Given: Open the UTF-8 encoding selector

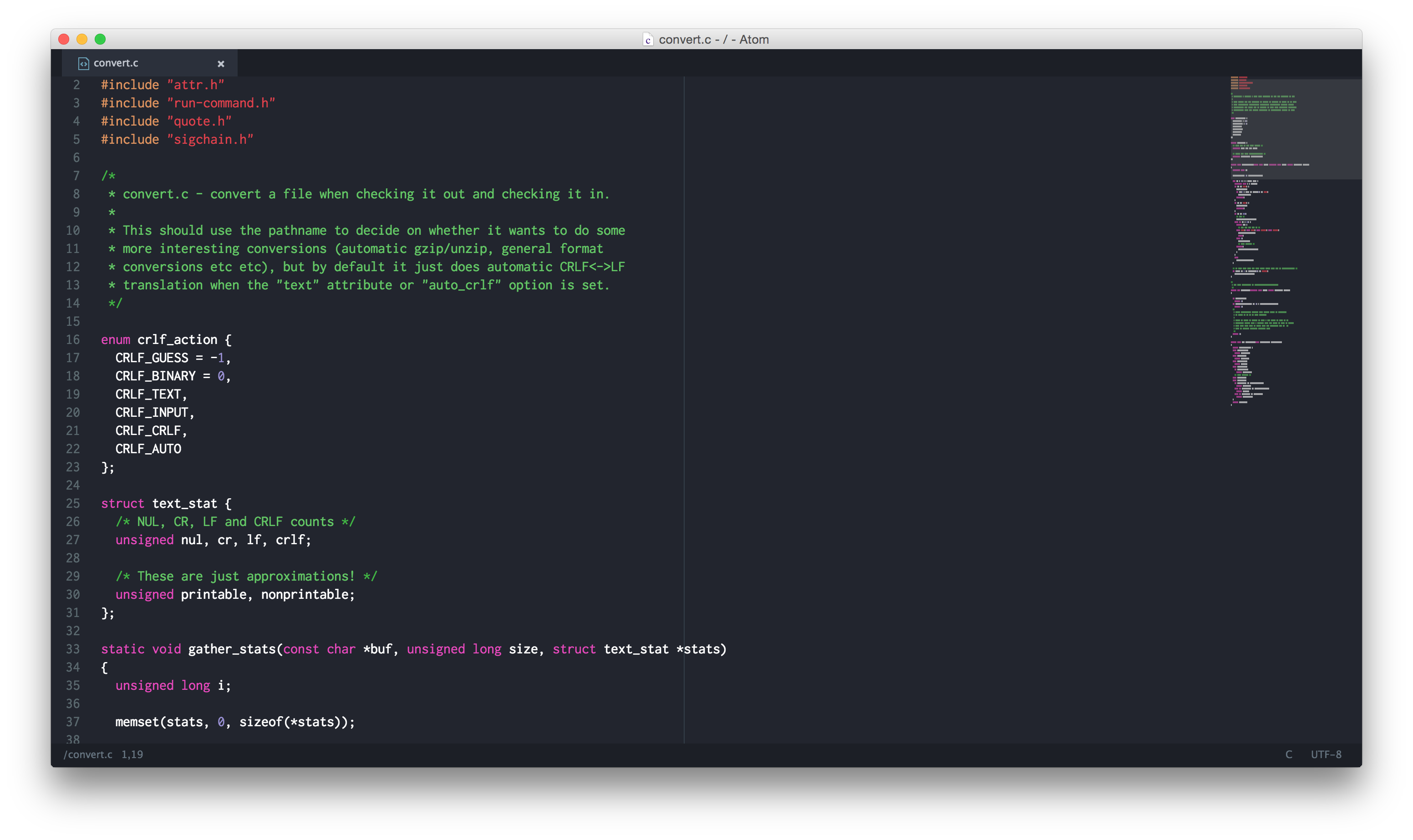Looking at the screenshot, I should tap(1326, 754).
